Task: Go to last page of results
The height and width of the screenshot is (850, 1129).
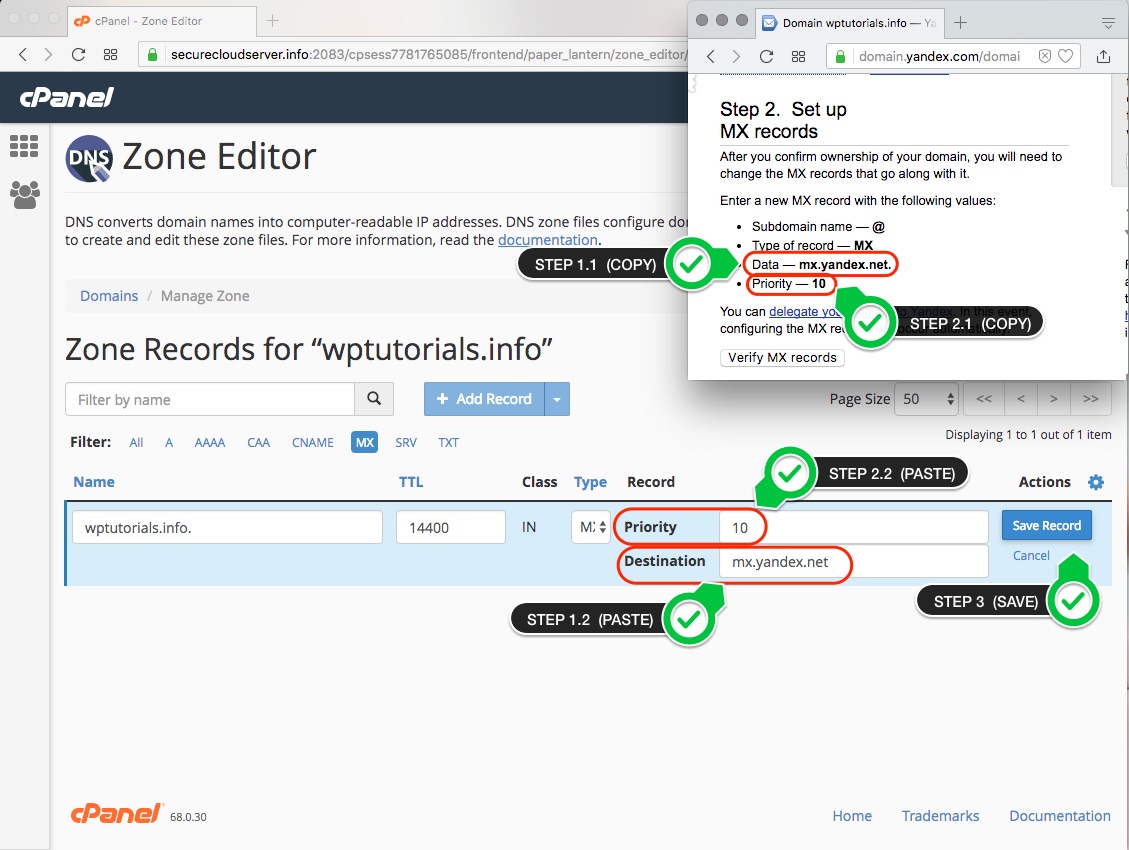Action: click(x=1091, y=399)
